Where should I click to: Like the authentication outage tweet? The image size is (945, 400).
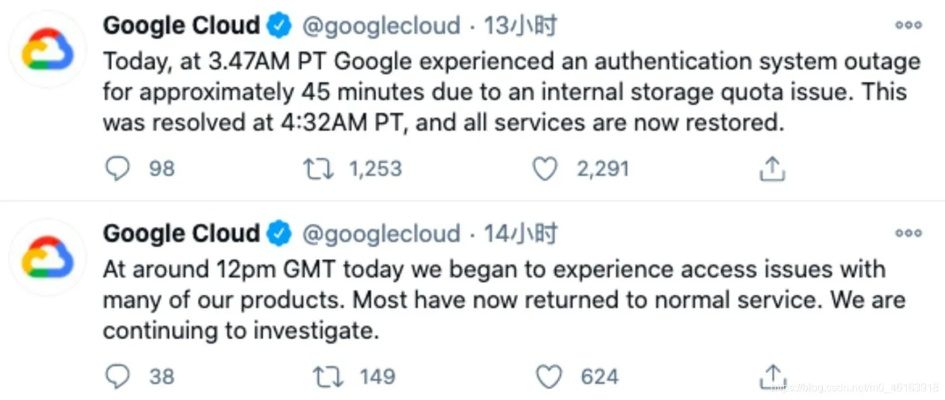(544, 168)
